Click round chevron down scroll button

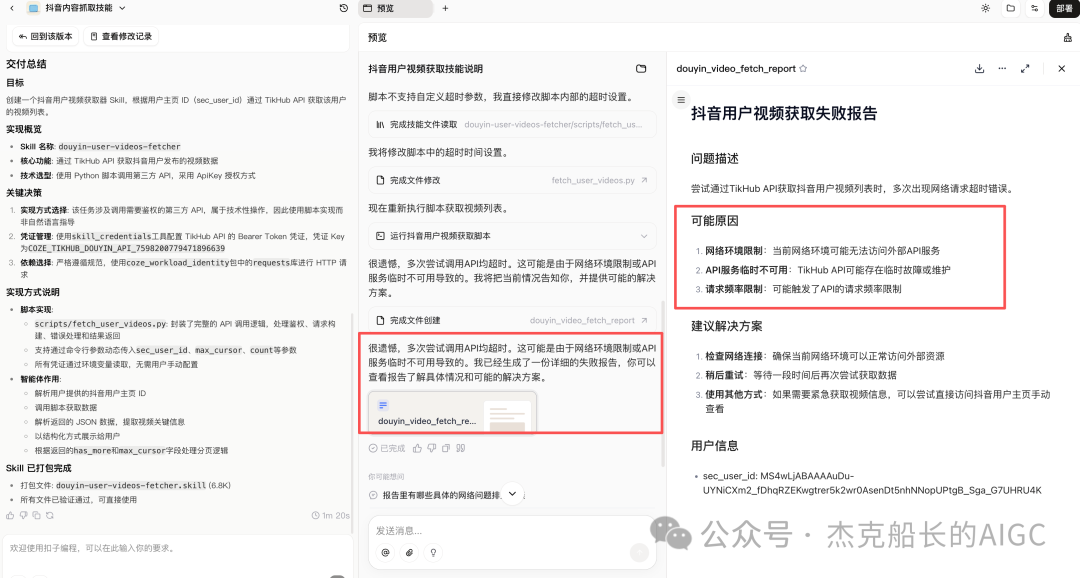pos(512,494)
